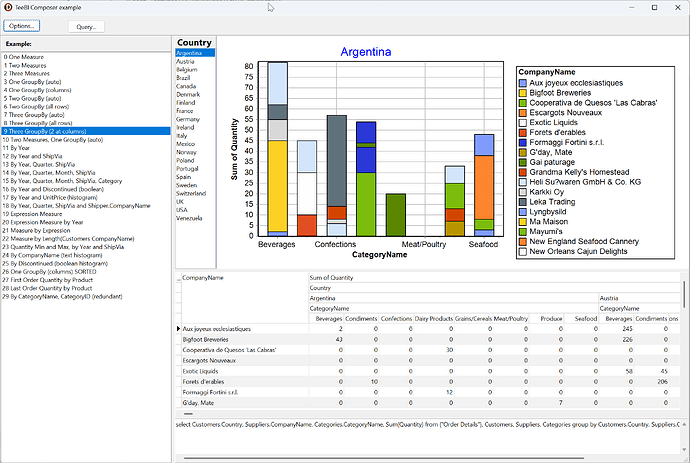The height and width of the screenshot is (463, 690).
Task: Click the TeeBI Composer app icon in title bar
Action: [x=8, y=7]
